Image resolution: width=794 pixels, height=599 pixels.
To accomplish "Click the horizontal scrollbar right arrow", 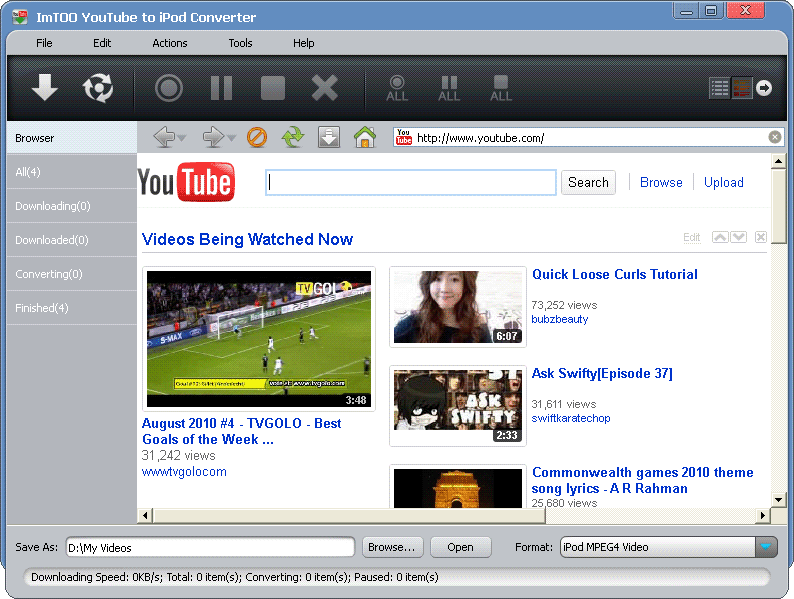I will [x=763, y=515].
